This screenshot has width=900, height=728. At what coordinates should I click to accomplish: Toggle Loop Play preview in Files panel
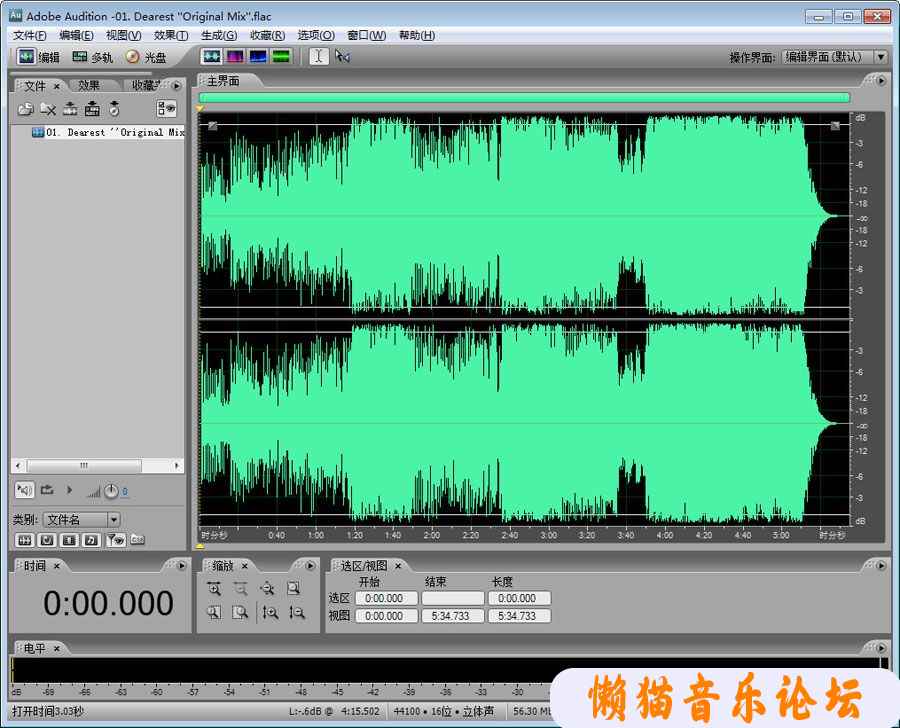47,490
